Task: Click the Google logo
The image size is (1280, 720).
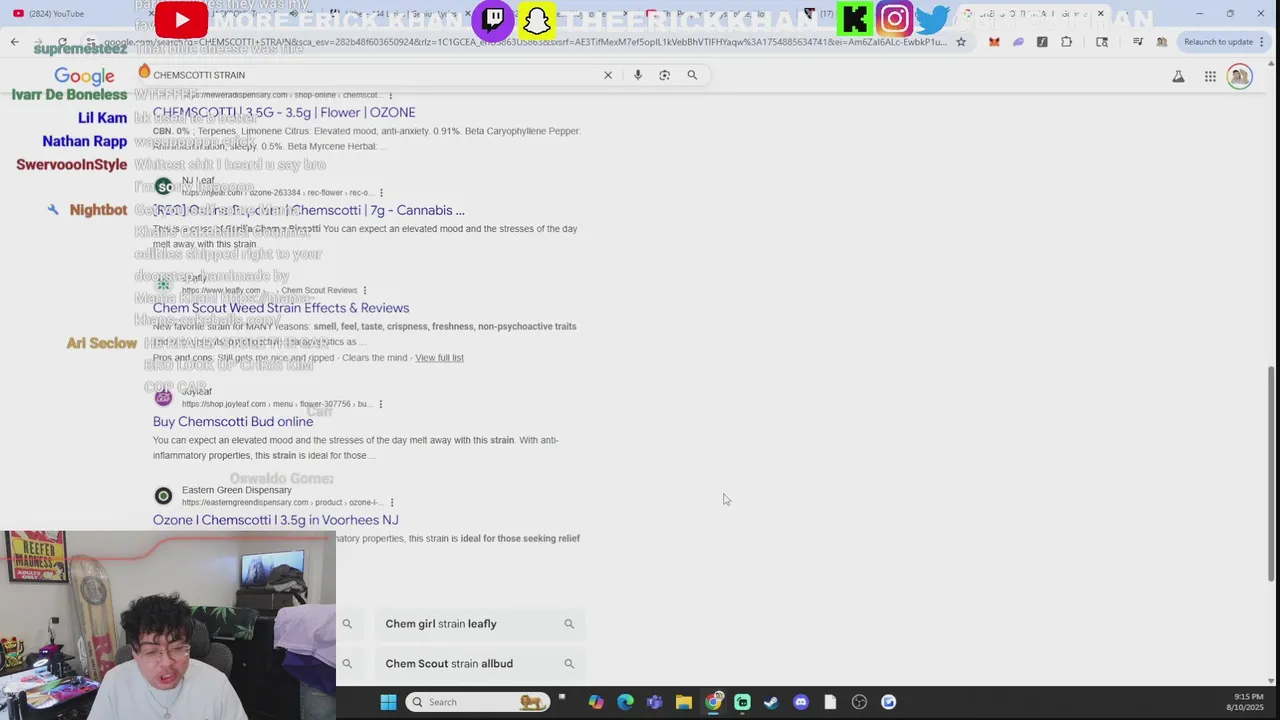Action: click(x=84, y=76)
